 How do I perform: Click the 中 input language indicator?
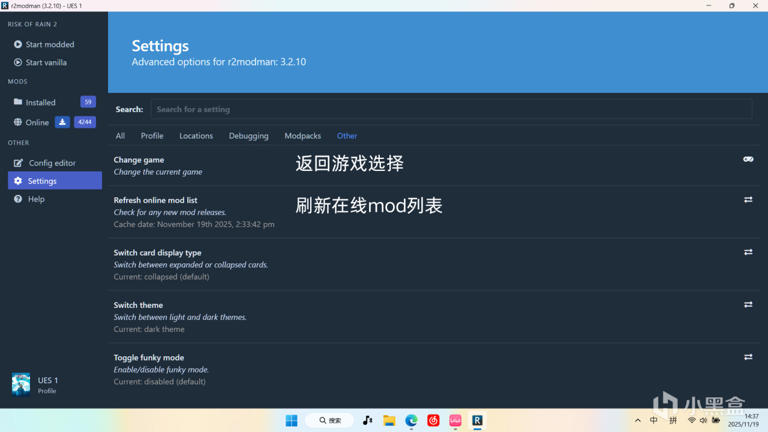click(x=654, y=420)
